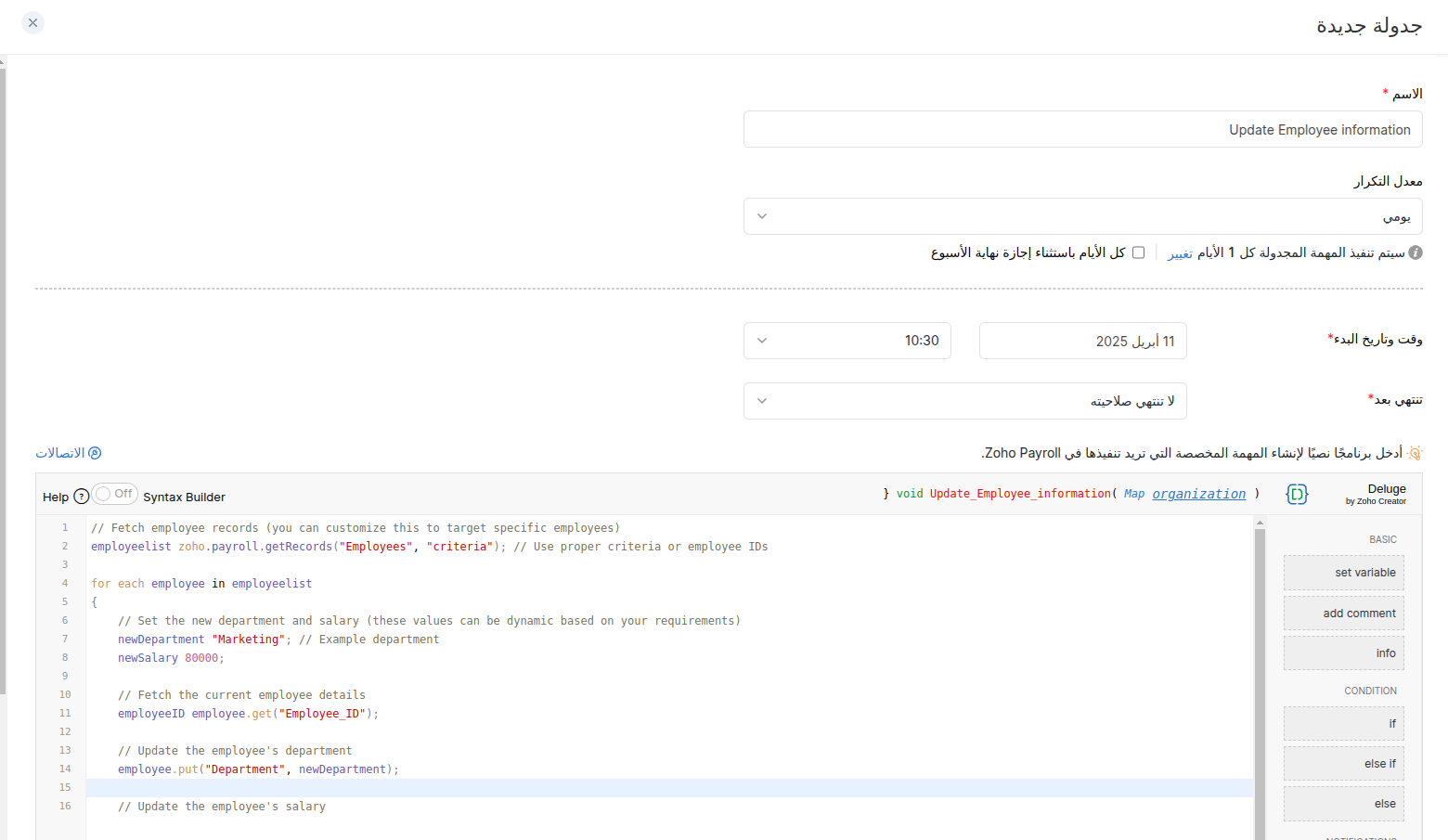Toggle Syntax Builder on
The height and width of the screenshot is (840, 1448).
tap(114, 493)
